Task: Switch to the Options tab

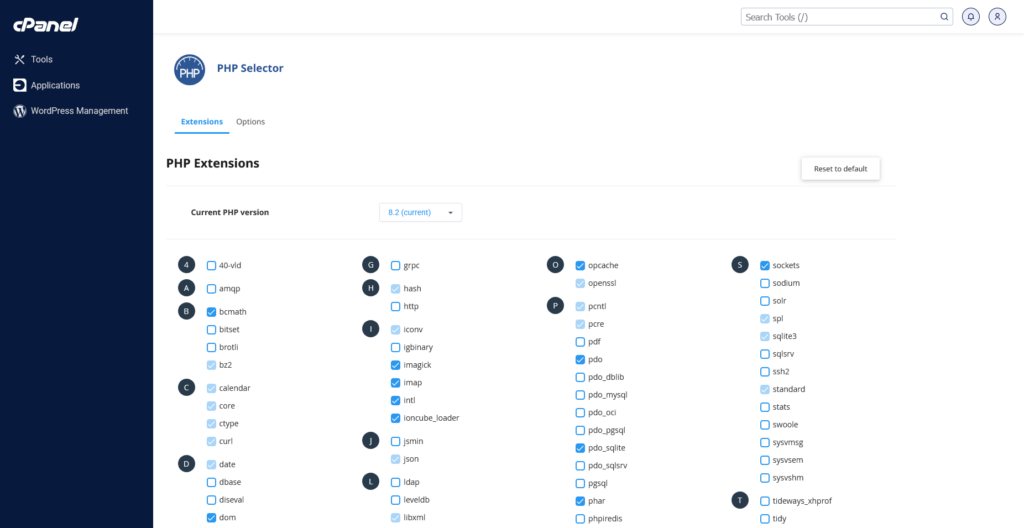Action: pyautogui.click(x=250, y=122)
